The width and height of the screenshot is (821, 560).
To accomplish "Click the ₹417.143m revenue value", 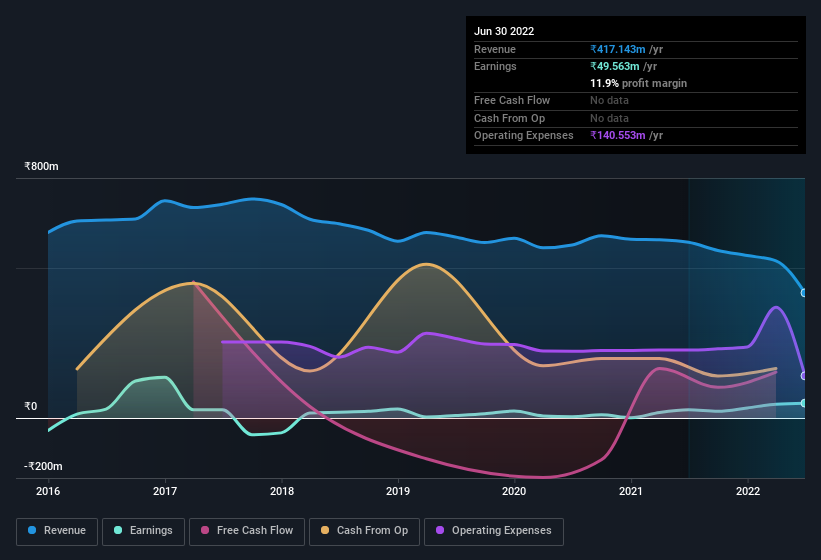I will point(618,49).
